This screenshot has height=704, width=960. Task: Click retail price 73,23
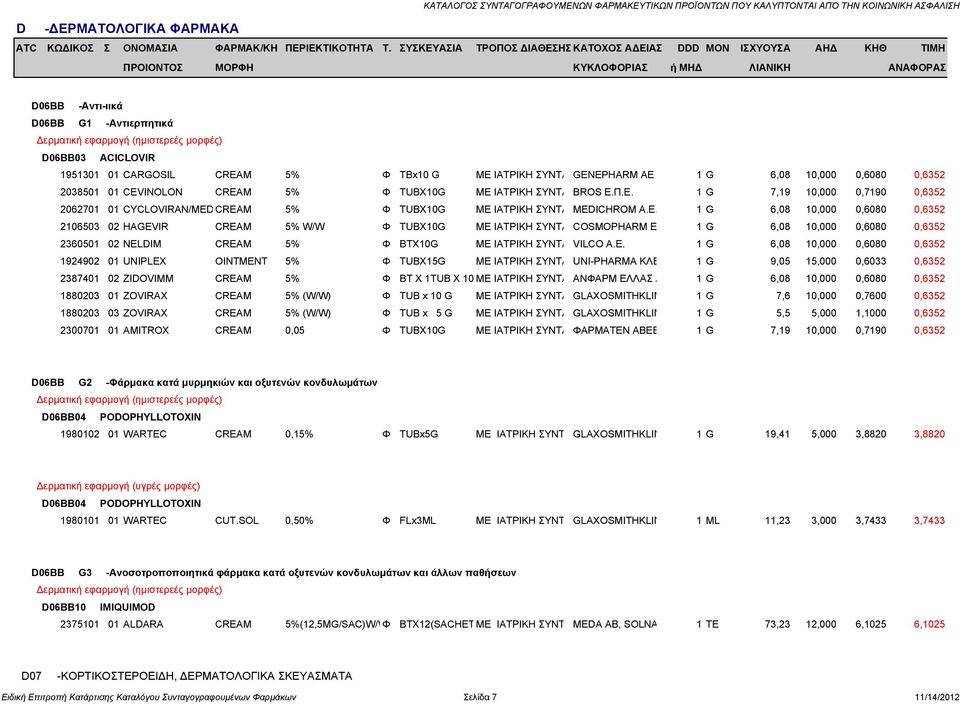pyautogui.click(x=778, y=624)
